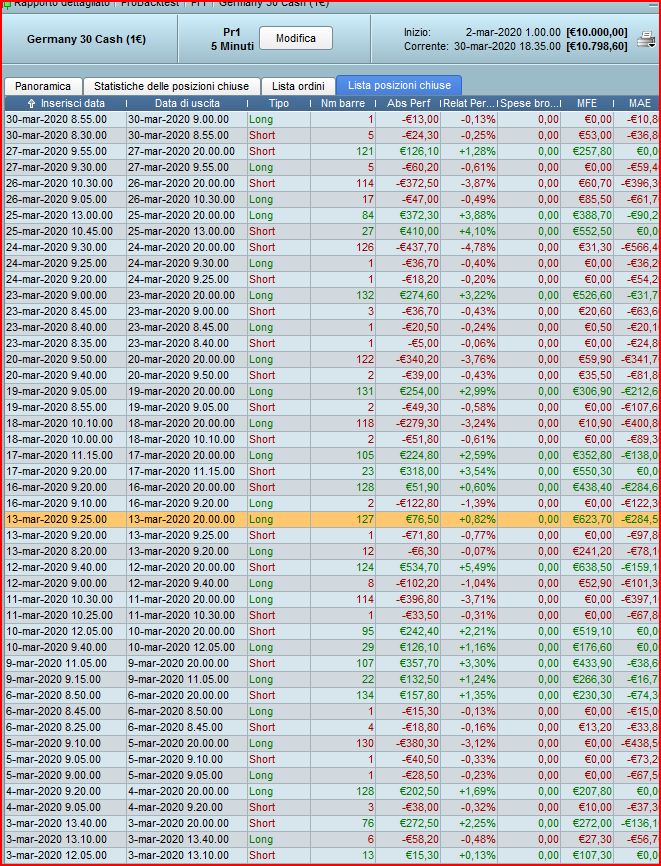This screenshot has width=661, height=866.
Task: Select entry date 27-mar-2020 9.55.00
Action: pyautogui.click(x=56, y=151)
